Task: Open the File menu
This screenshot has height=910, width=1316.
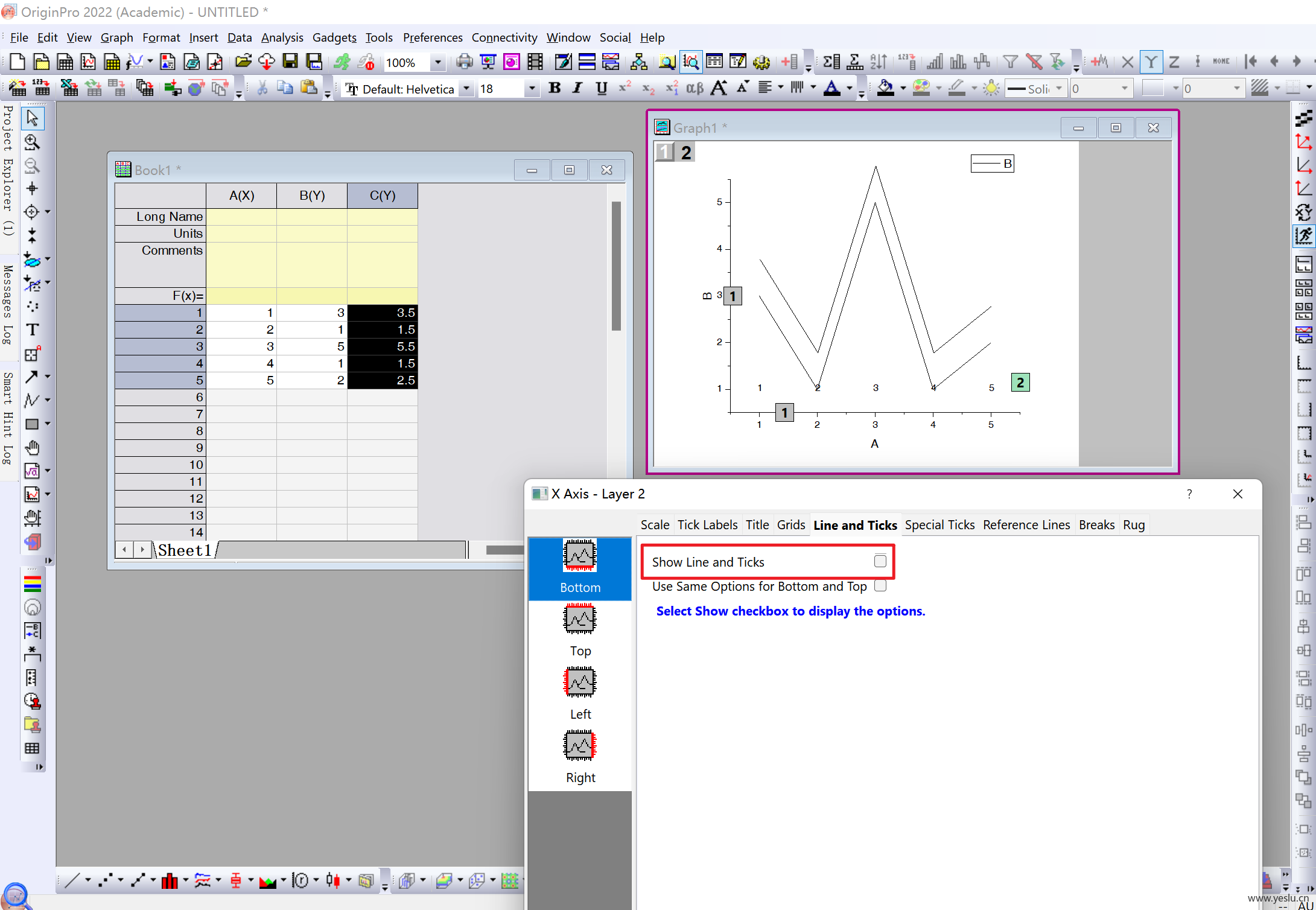Action: click(x=19, y=37)
